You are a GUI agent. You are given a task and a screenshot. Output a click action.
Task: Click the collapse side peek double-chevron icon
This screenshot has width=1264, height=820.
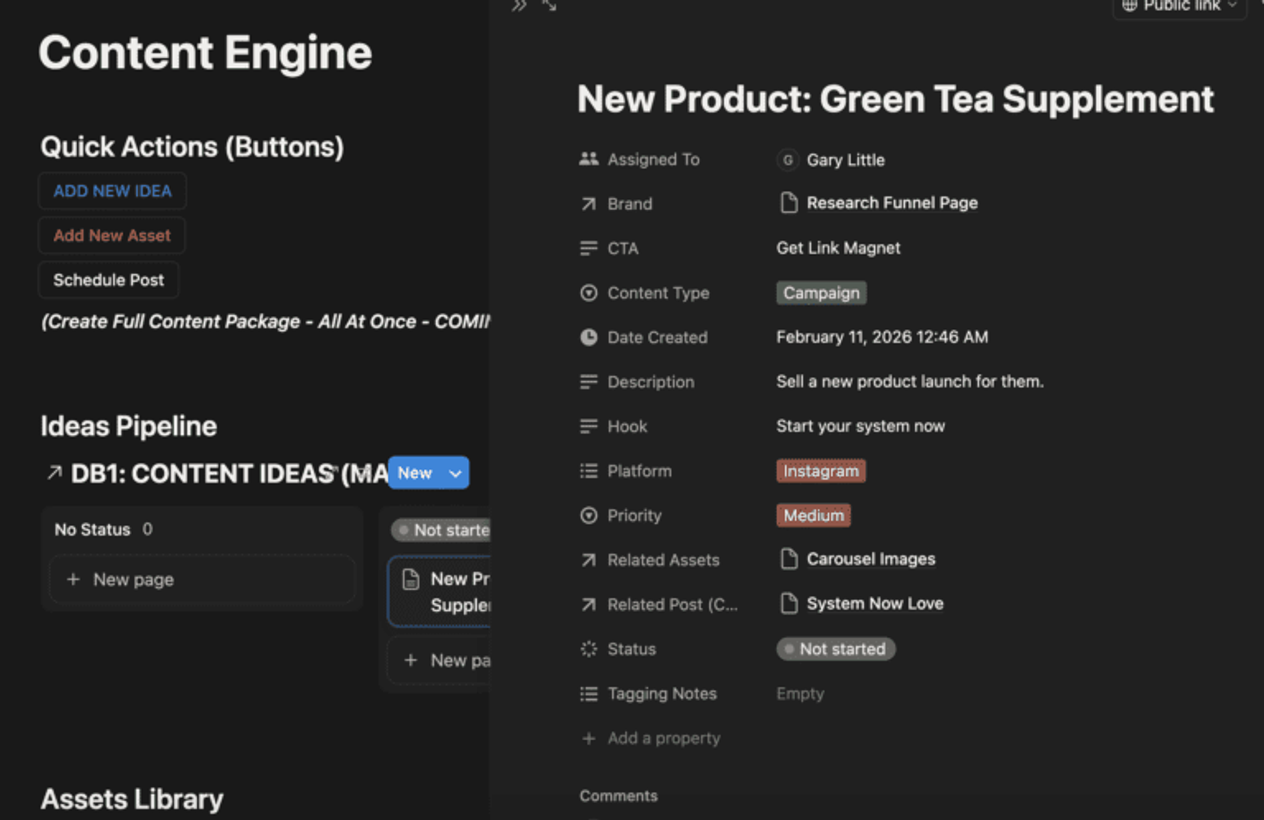519,6
